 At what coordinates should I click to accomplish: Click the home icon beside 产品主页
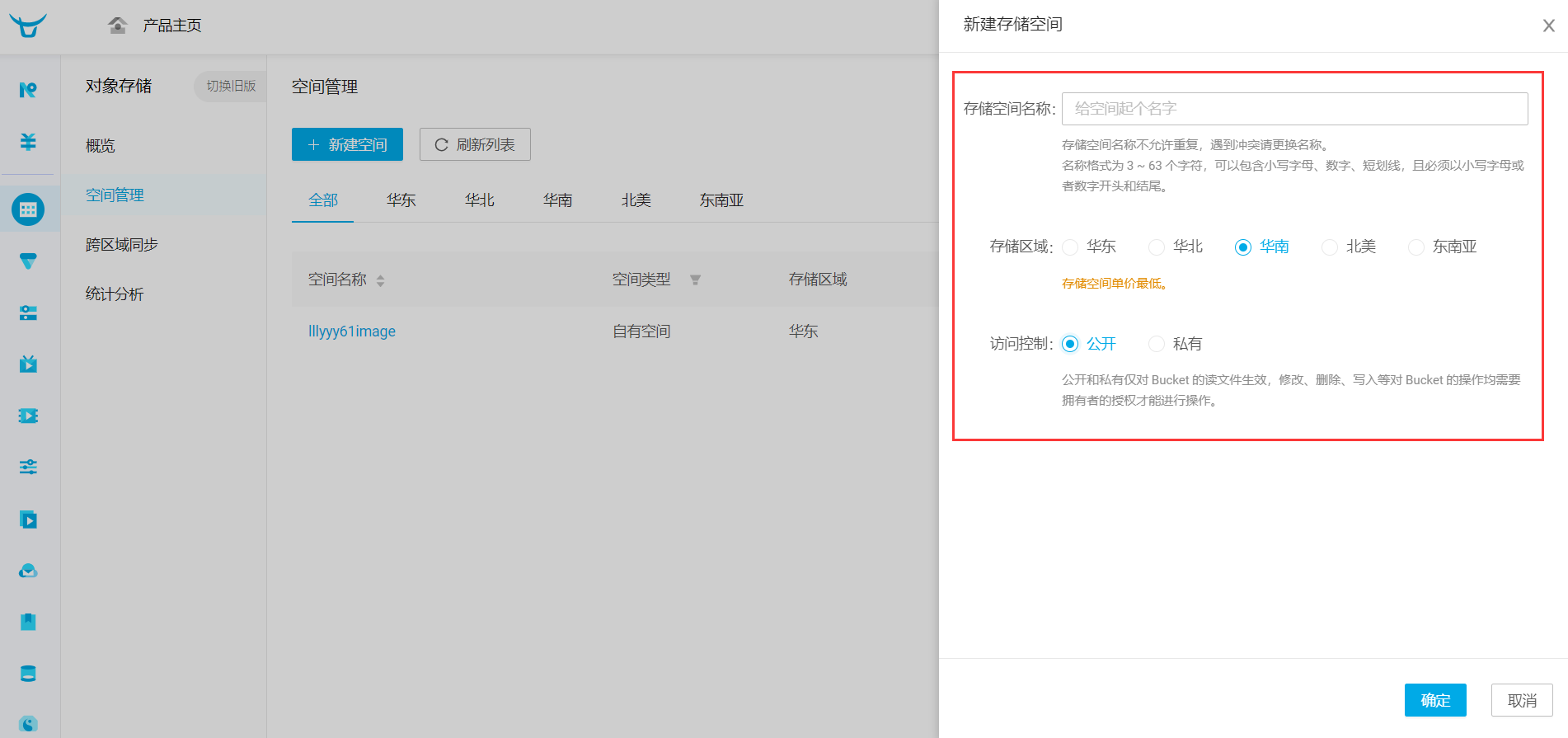pyautogui.click(x=118, y=26)
